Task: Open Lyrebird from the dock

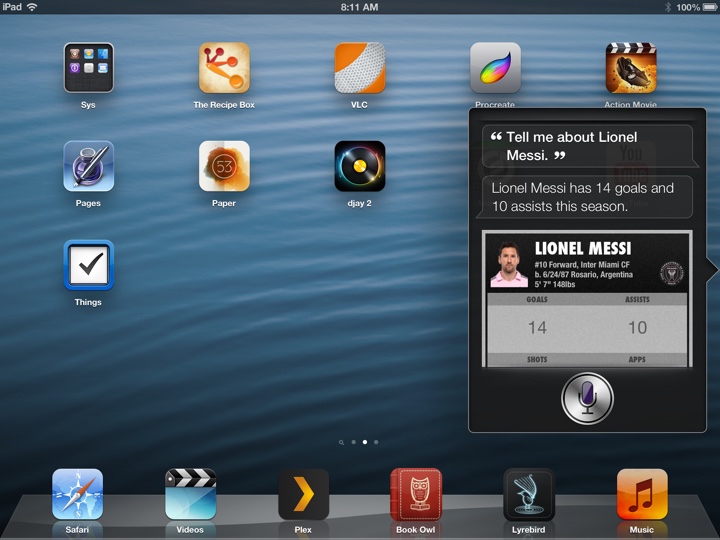Action: (529, 494)
